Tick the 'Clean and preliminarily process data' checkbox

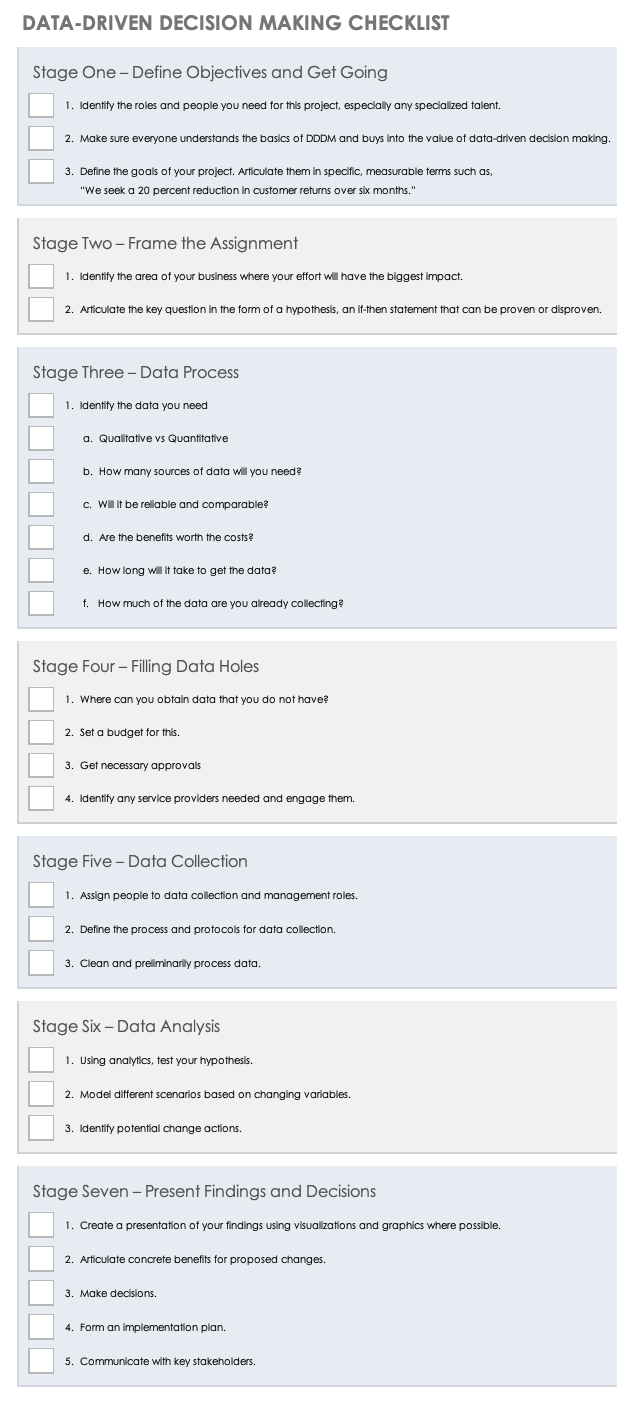pyautogui.click(x=41, y=963)
